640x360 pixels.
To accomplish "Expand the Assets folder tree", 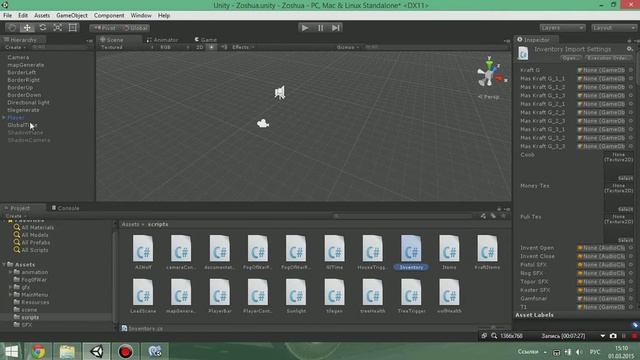I will pos(4,264).
